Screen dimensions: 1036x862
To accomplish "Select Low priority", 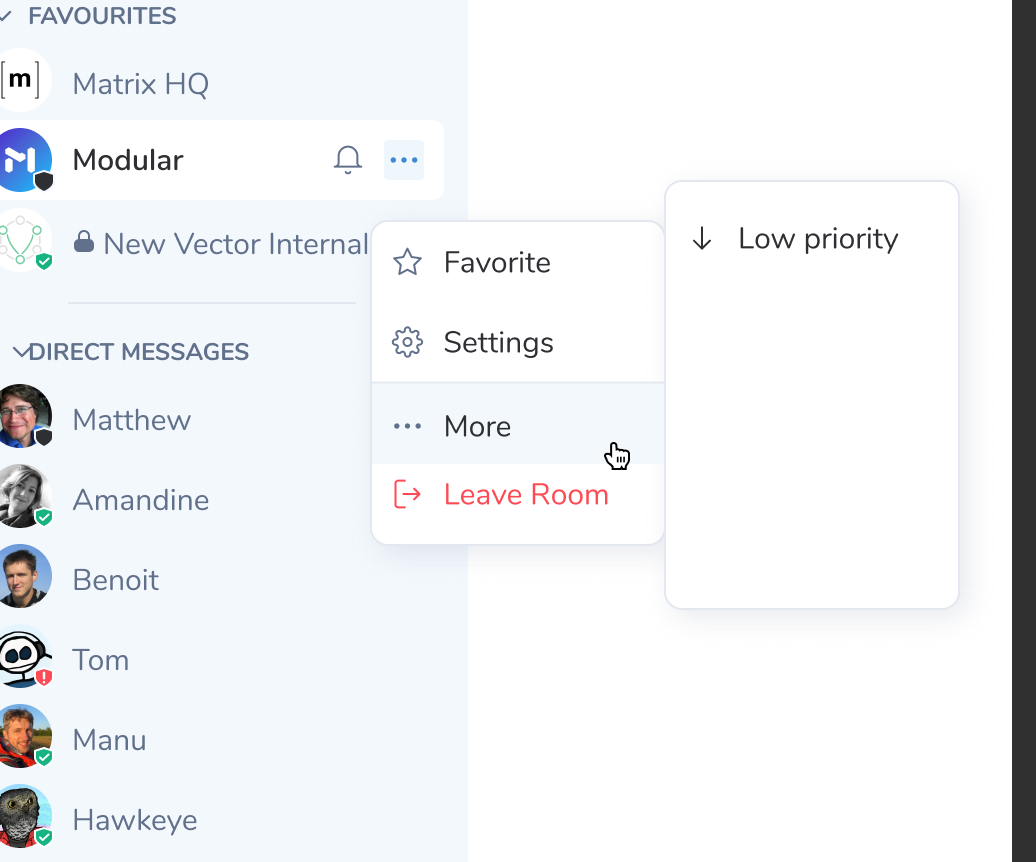I will coord(817,238).
